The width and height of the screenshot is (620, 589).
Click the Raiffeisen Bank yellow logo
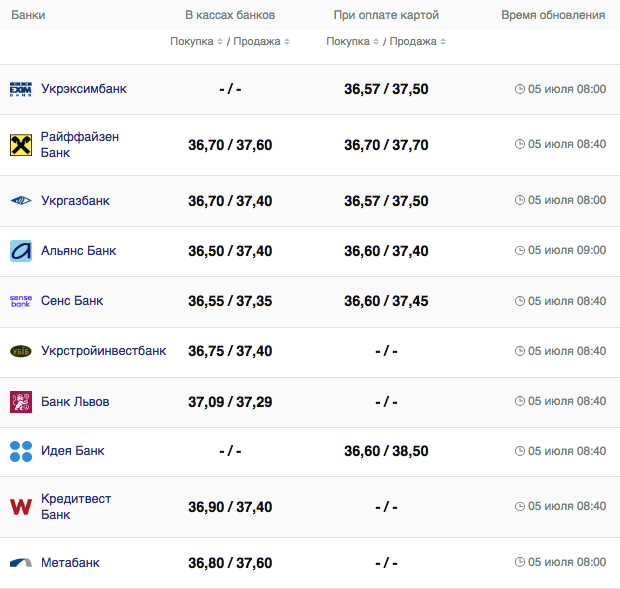[x=21, y=144]
